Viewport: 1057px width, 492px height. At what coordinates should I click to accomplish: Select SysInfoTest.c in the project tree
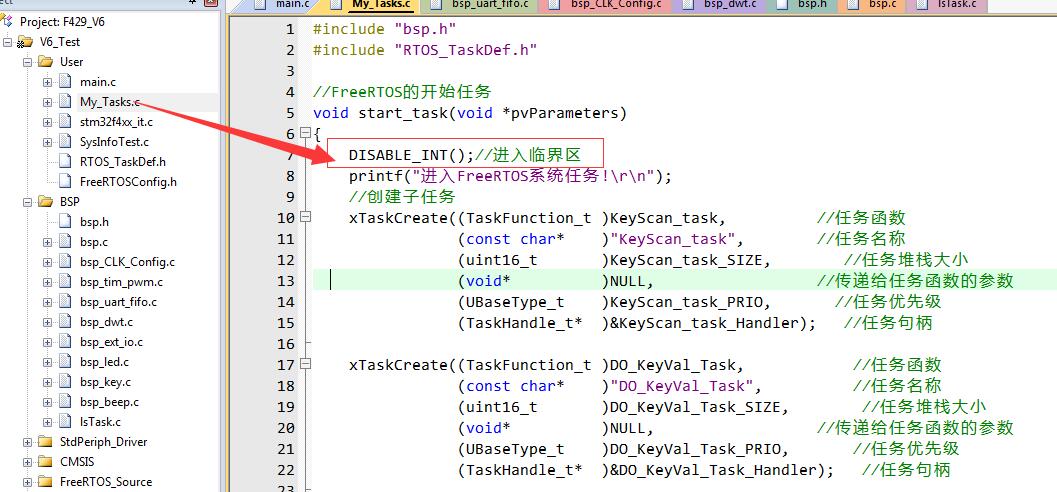[114, 142]
